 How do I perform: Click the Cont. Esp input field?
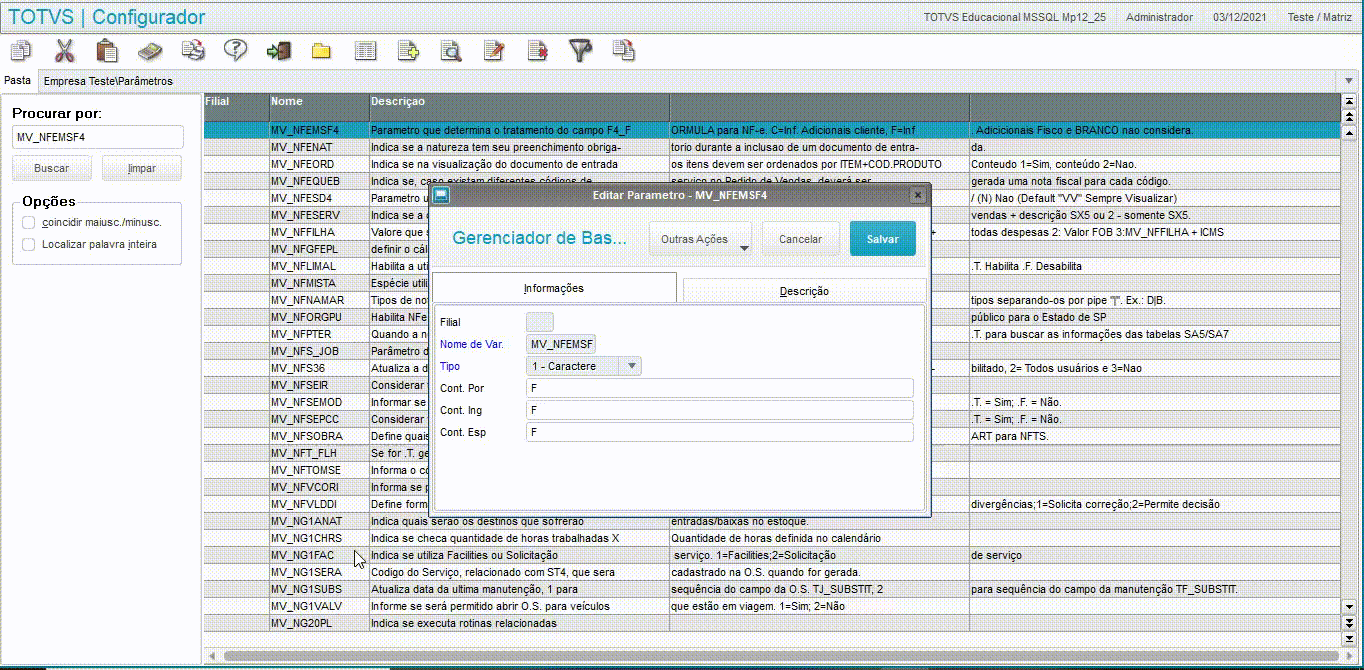click(x=719, y=432)
